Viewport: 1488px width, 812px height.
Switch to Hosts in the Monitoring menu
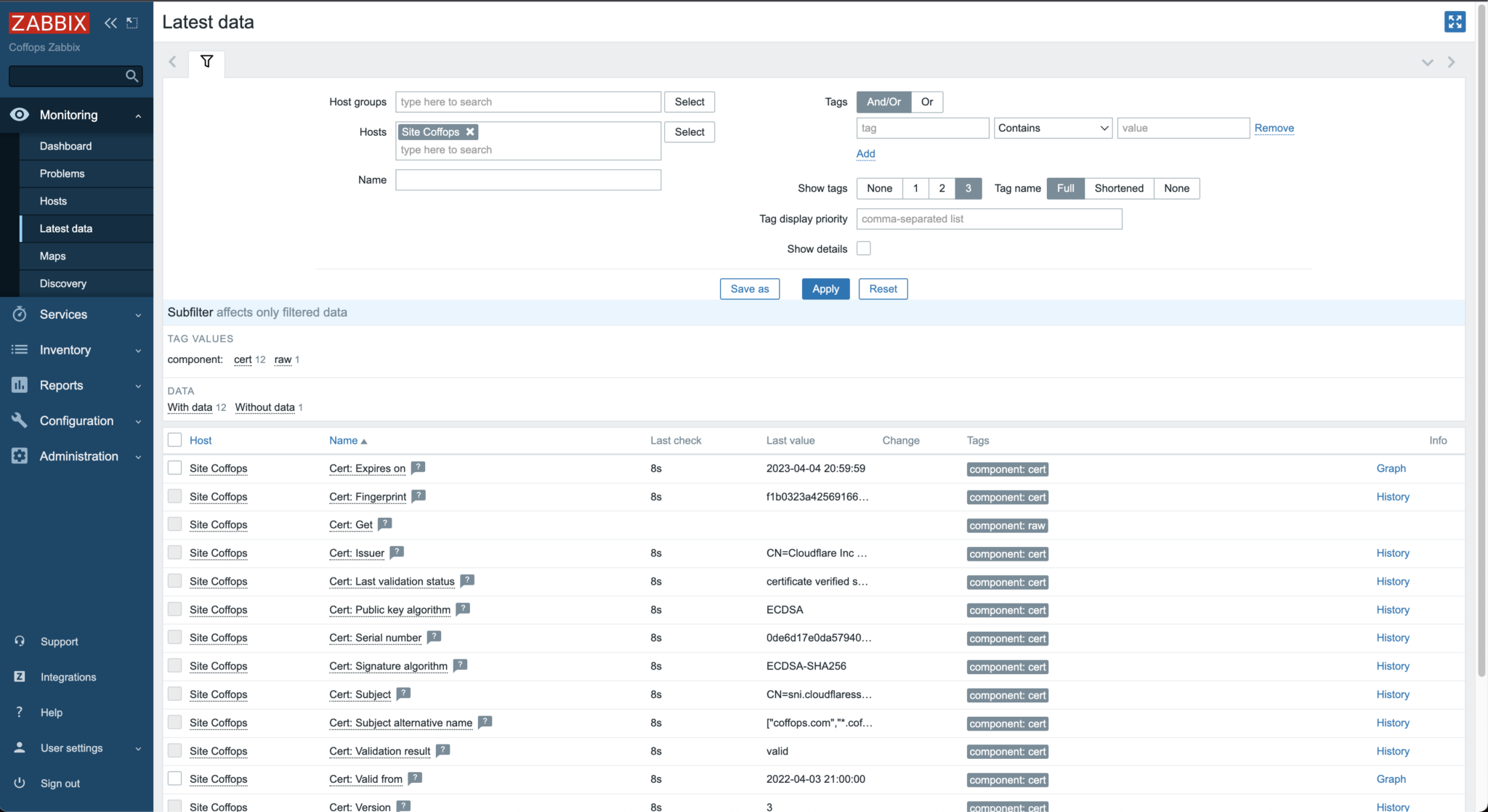click(x=53, y=200)
